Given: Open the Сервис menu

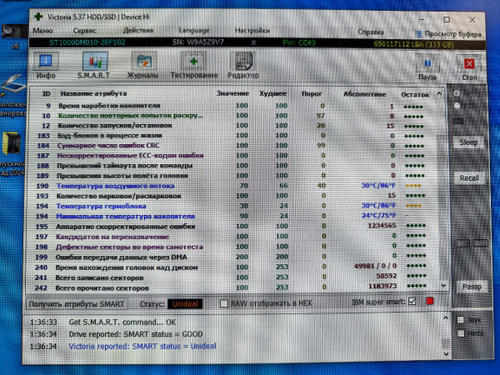Looking at the screenshot, I should pos(85,31).
